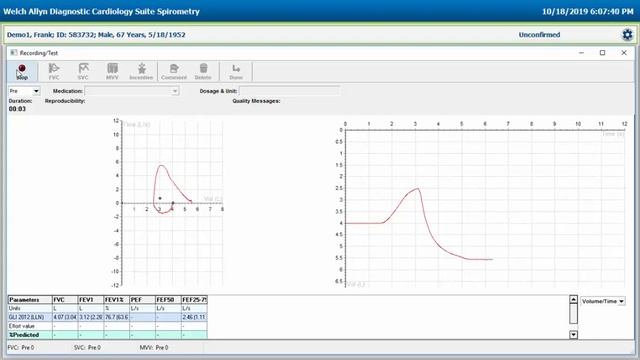Select the Effort value row label
This screenshot has width=640, height=360.
(30, 326)
